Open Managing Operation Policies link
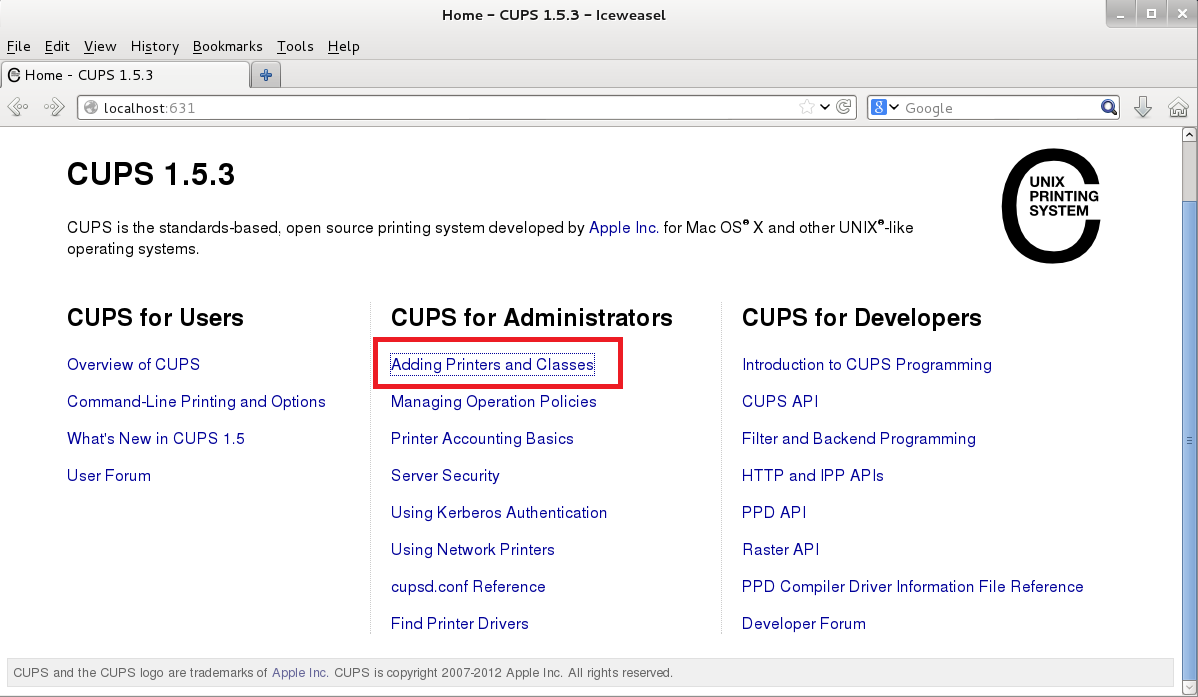Screen dimensions: 1198x697 pyautogui.click(x=494, y=401)
